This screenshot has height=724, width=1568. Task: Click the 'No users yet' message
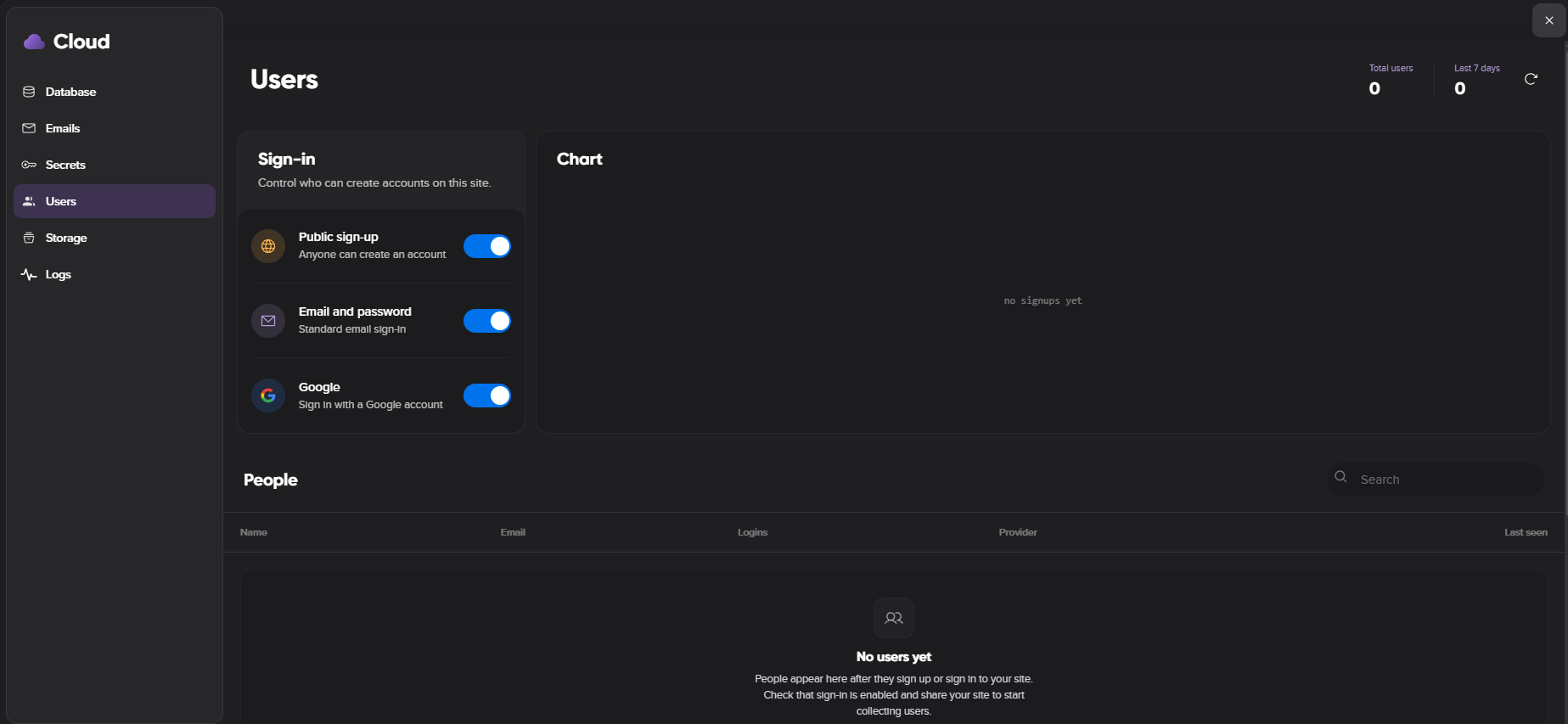tap(894, 657)
